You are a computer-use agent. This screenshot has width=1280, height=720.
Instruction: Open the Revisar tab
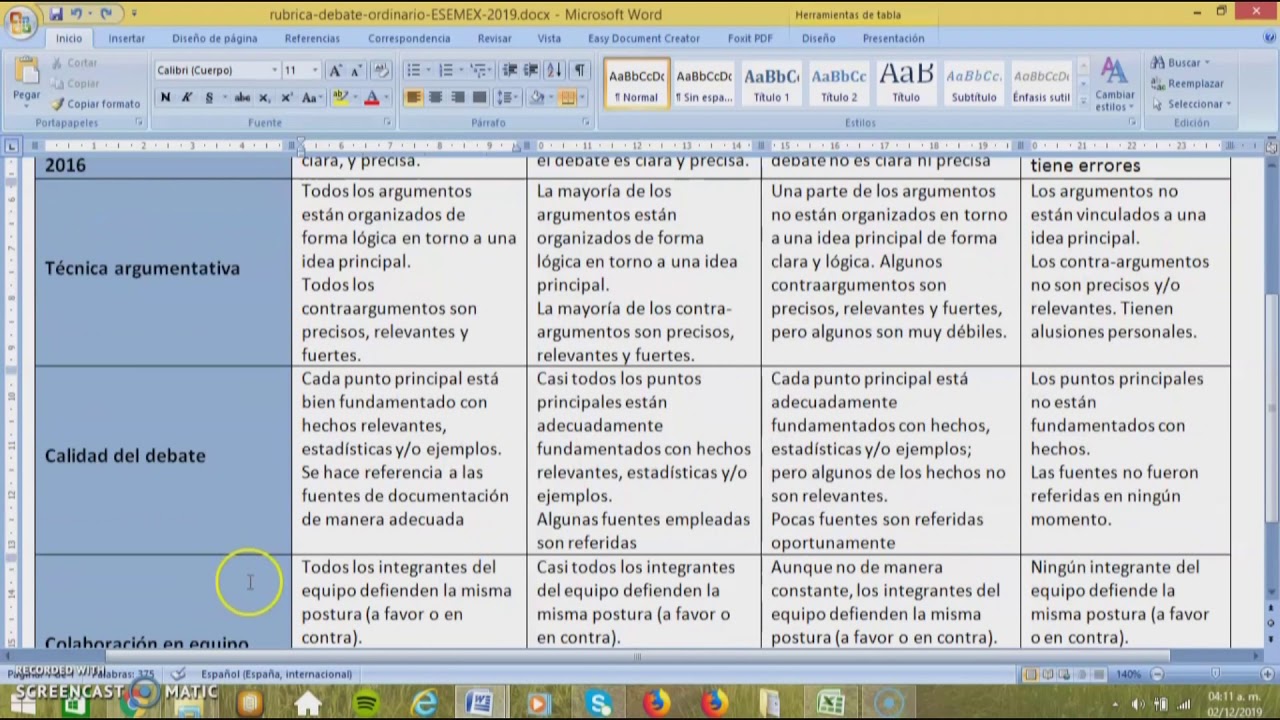(495, 38)
